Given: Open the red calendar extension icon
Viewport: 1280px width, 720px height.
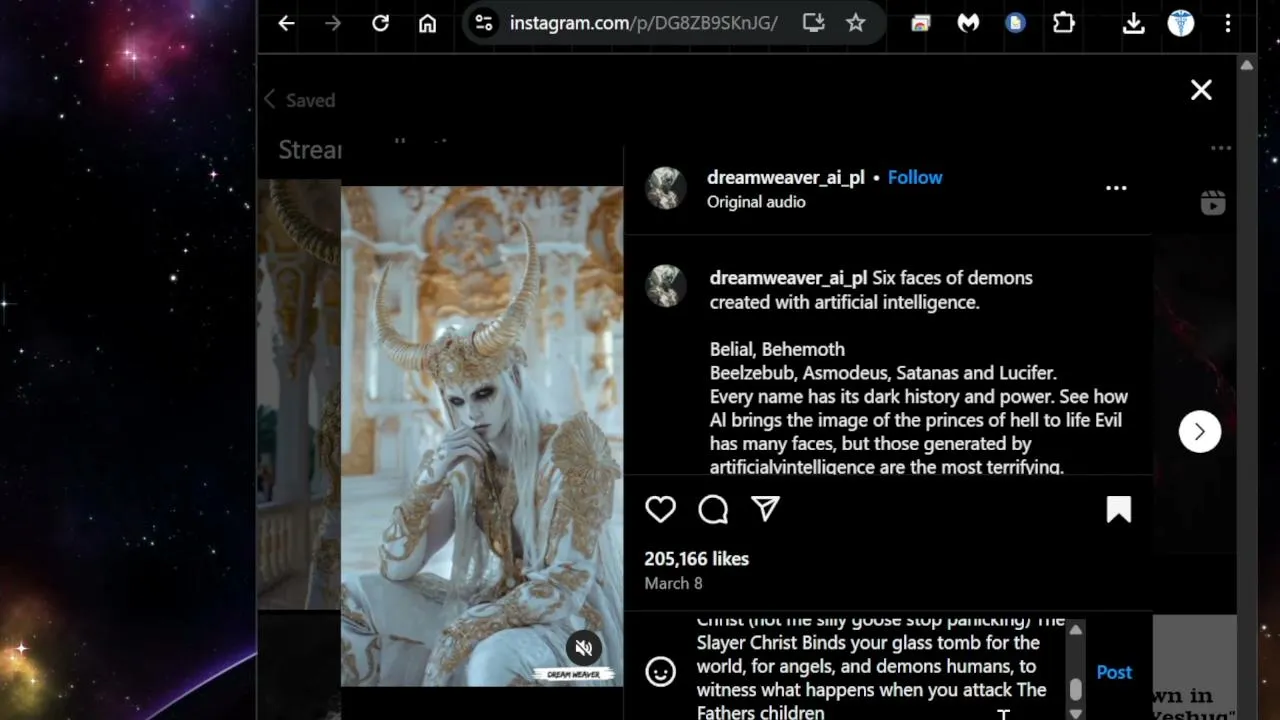Looking at the screenshot, I should click(x=920, y=23).
